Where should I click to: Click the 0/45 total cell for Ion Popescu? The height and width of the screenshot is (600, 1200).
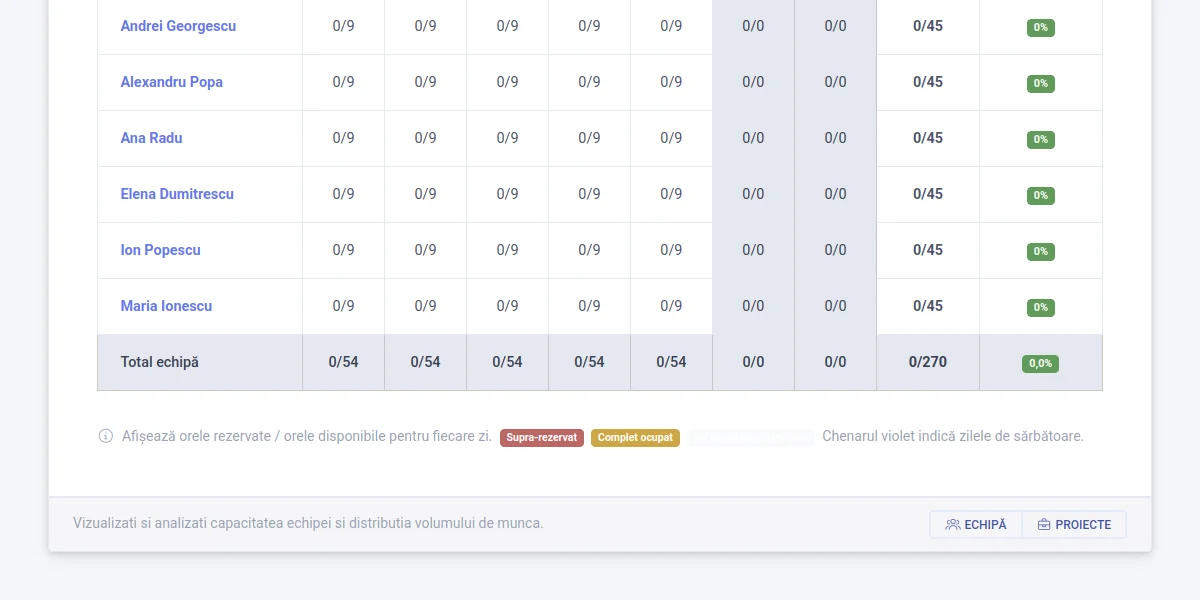point(927,250)
